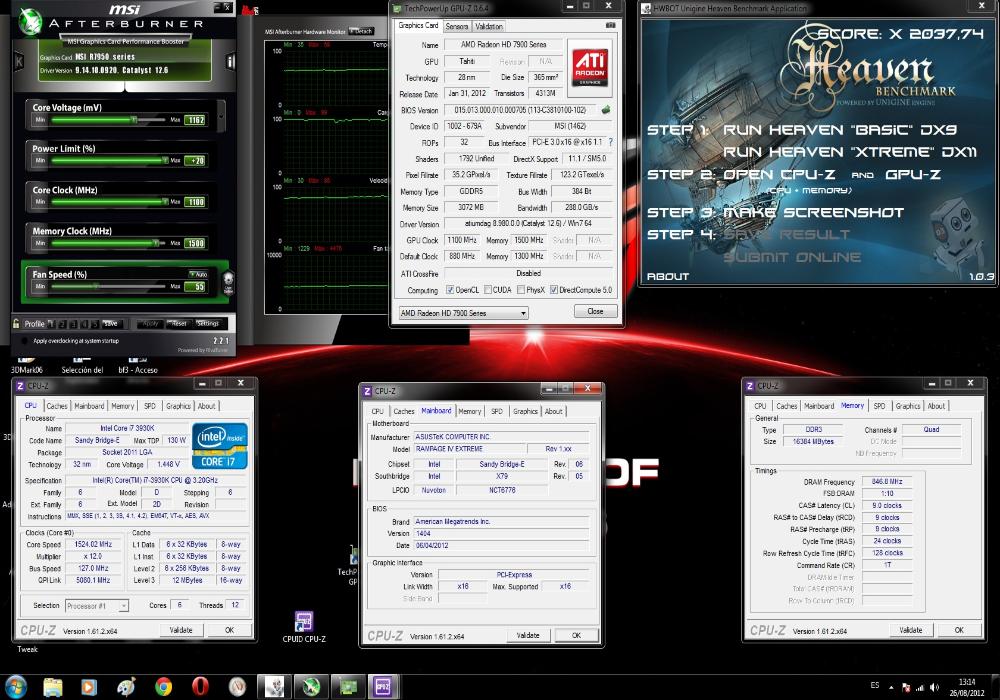Viewport: 1000px width, 700px height.
Task: Click RUN HEAVEN "XTREME" DX11 option
Action: coord(849,152)
